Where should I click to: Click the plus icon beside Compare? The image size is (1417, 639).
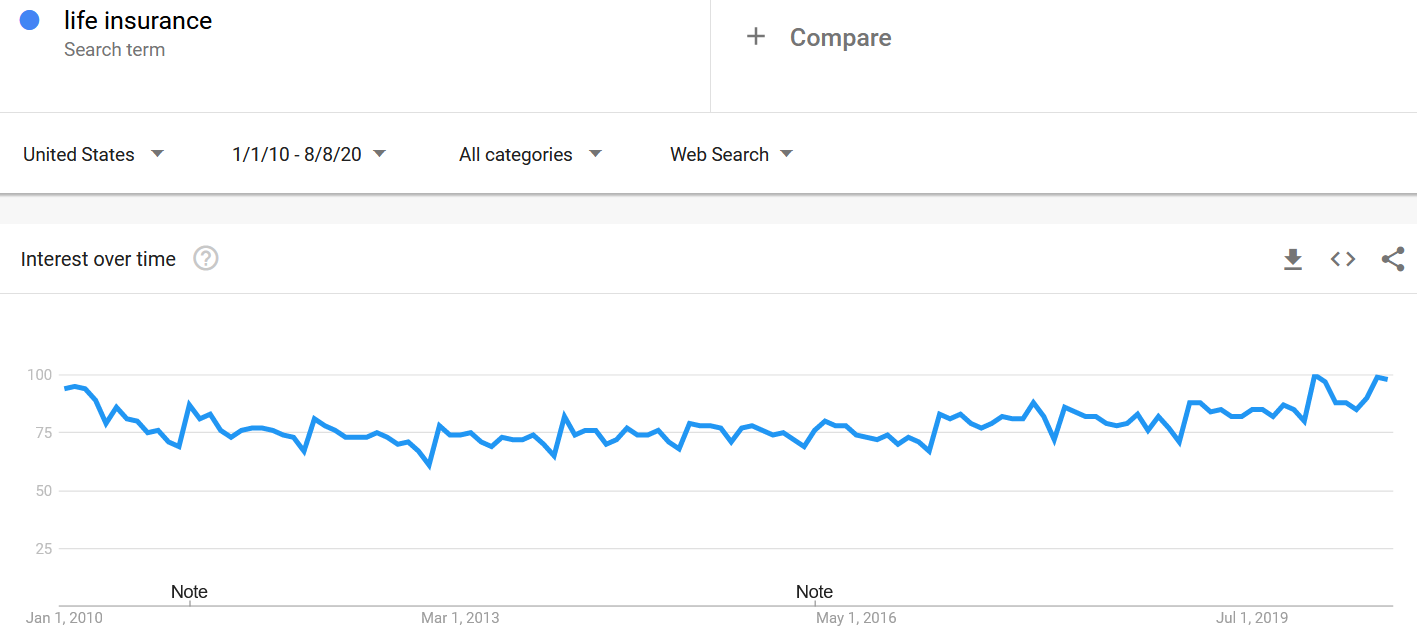point(756,37)
